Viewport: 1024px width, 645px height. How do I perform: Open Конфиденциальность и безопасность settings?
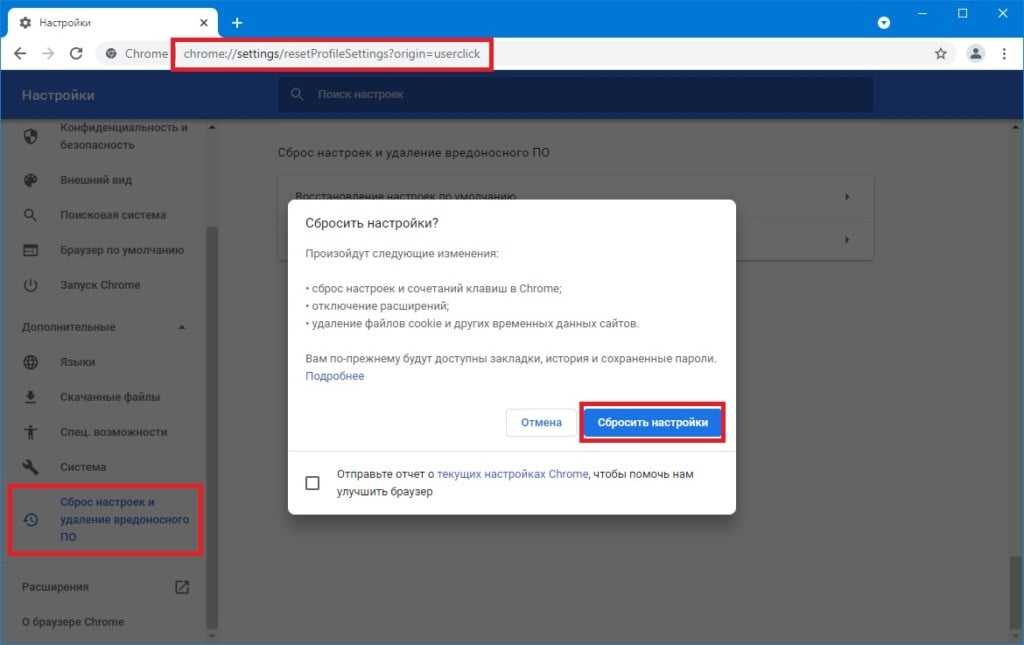124,136
